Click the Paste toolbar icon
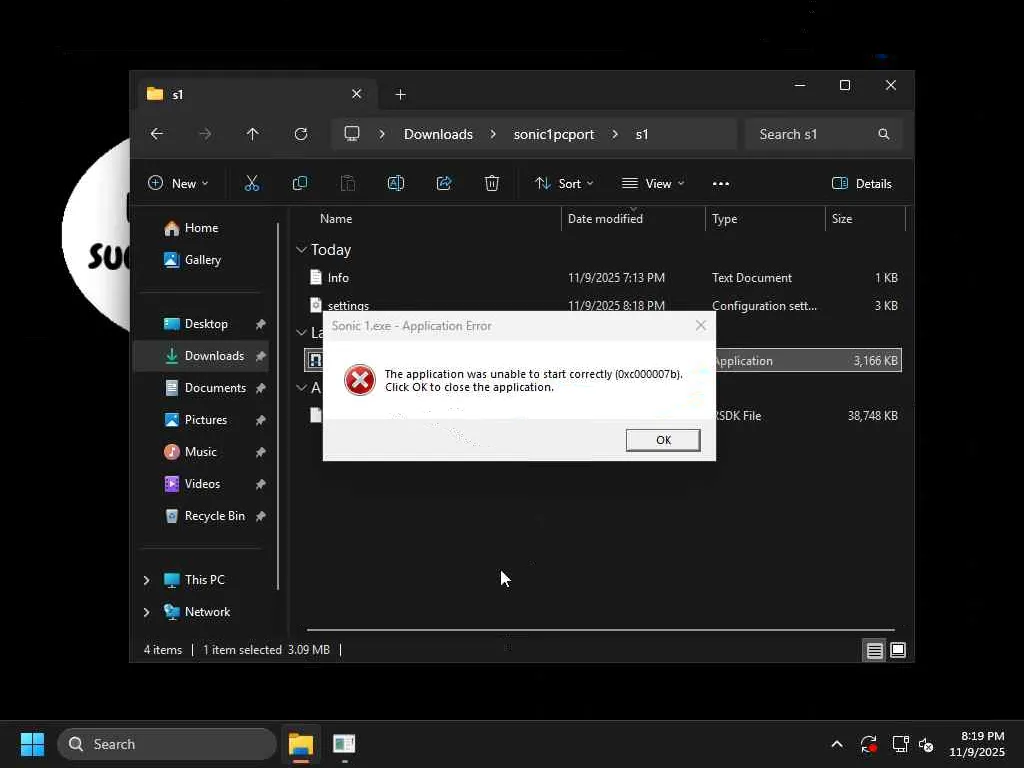 348,184
